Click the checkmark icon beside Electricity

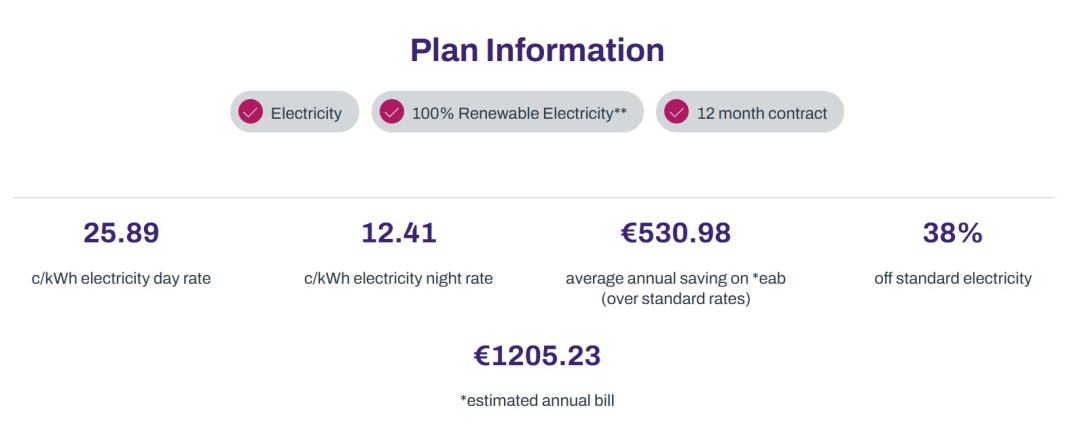(x=250, y=112)
